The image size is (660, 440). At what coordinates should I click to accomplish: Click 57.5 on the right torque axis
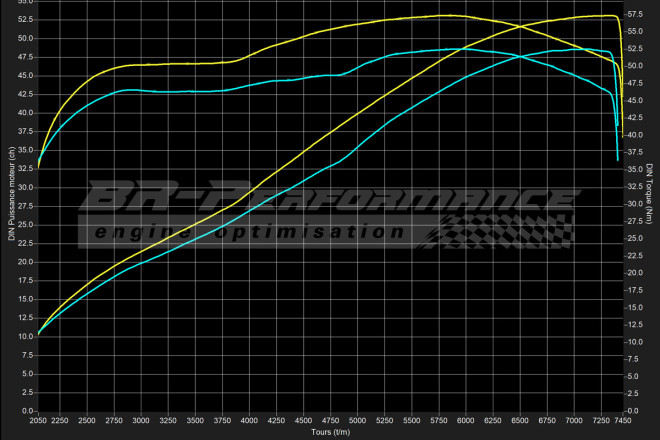click(x=634, y=14)
